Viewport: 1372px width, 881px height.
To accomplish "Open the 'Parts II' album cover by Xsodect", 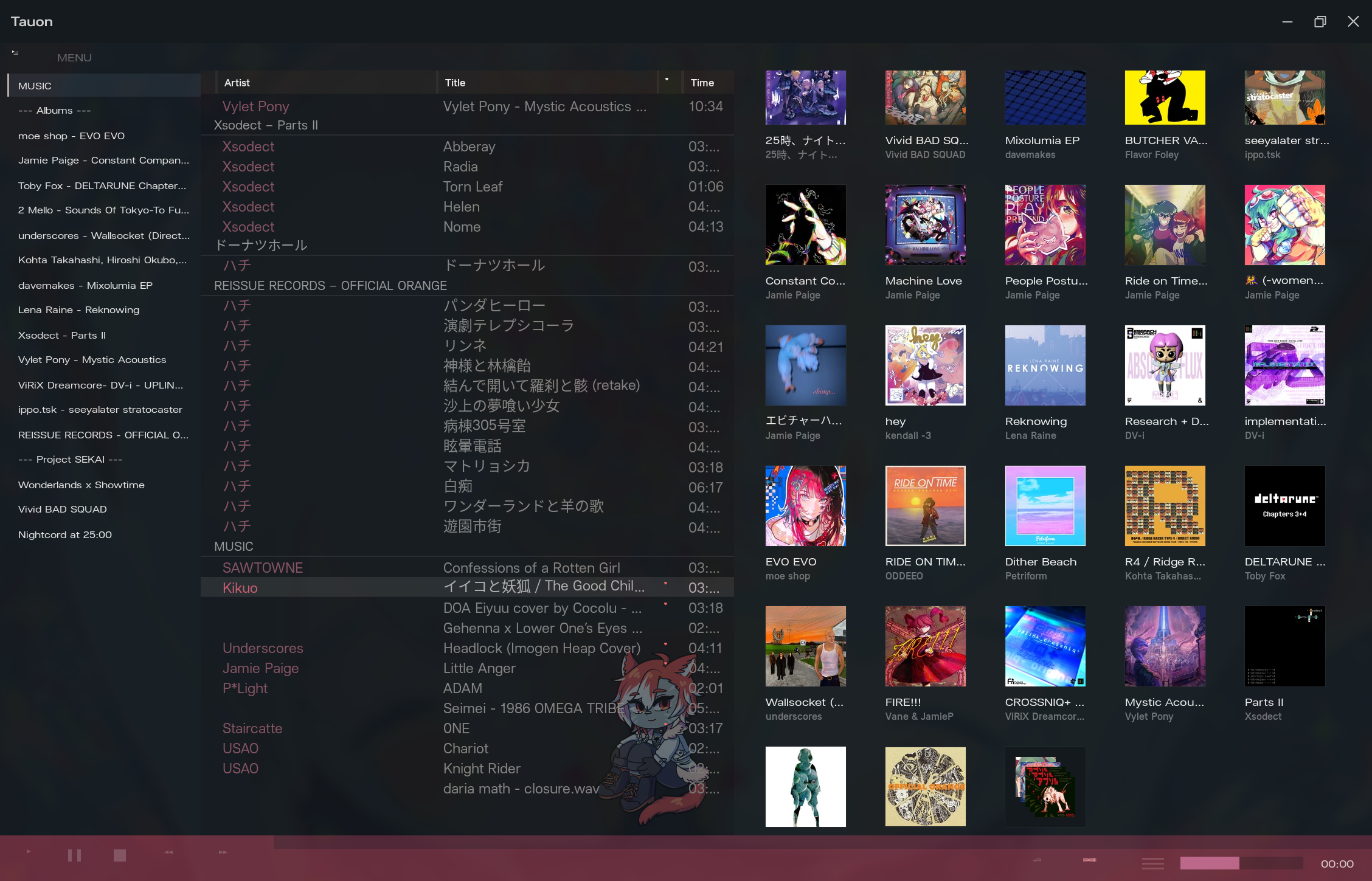I will (x=1284, y=646).
